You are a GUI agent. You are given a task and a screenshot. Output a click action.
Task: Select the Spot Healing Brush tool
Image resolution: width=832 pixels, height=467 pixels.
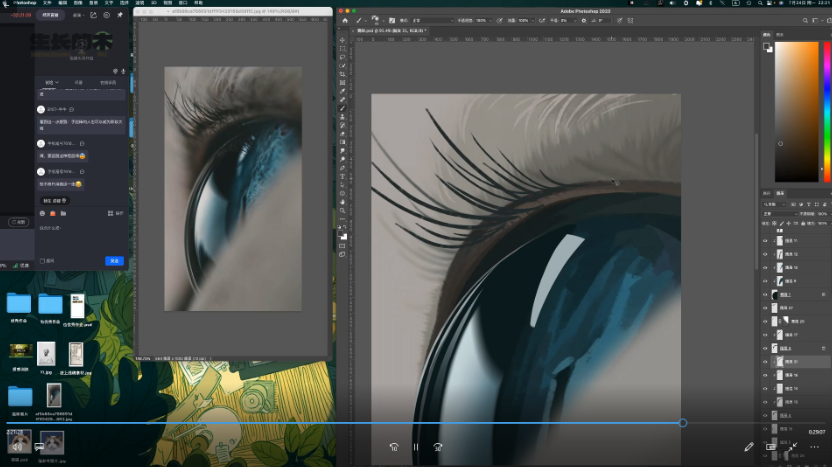point(342,100)
